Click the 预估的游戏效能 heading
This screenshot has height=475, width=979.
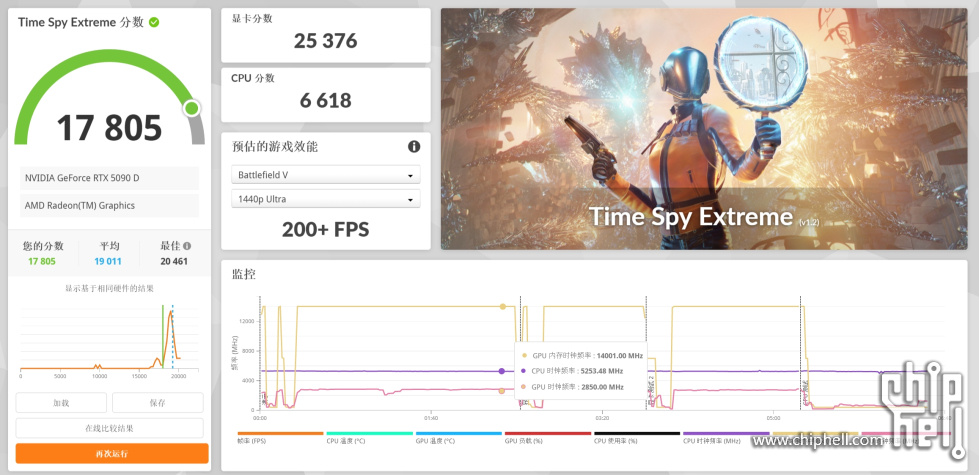point(275,147)
